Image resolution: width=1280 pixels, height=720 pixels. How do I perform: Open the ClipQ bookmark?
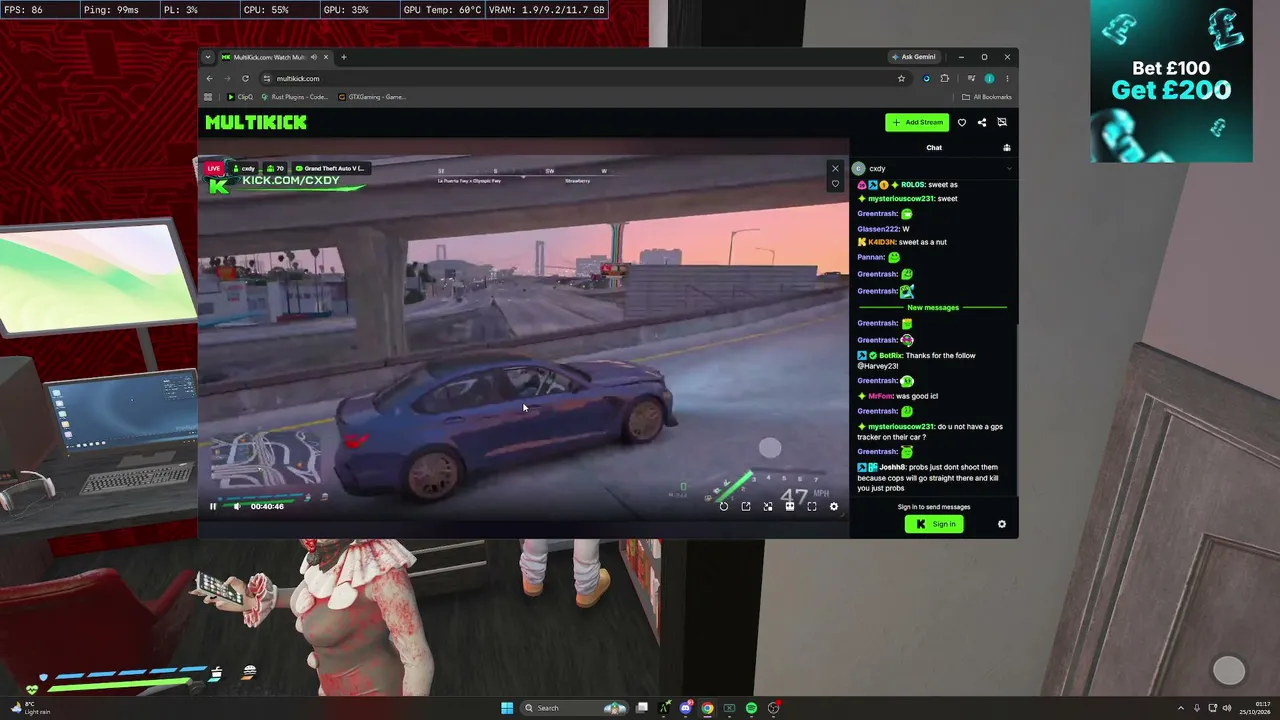point(240,97)
